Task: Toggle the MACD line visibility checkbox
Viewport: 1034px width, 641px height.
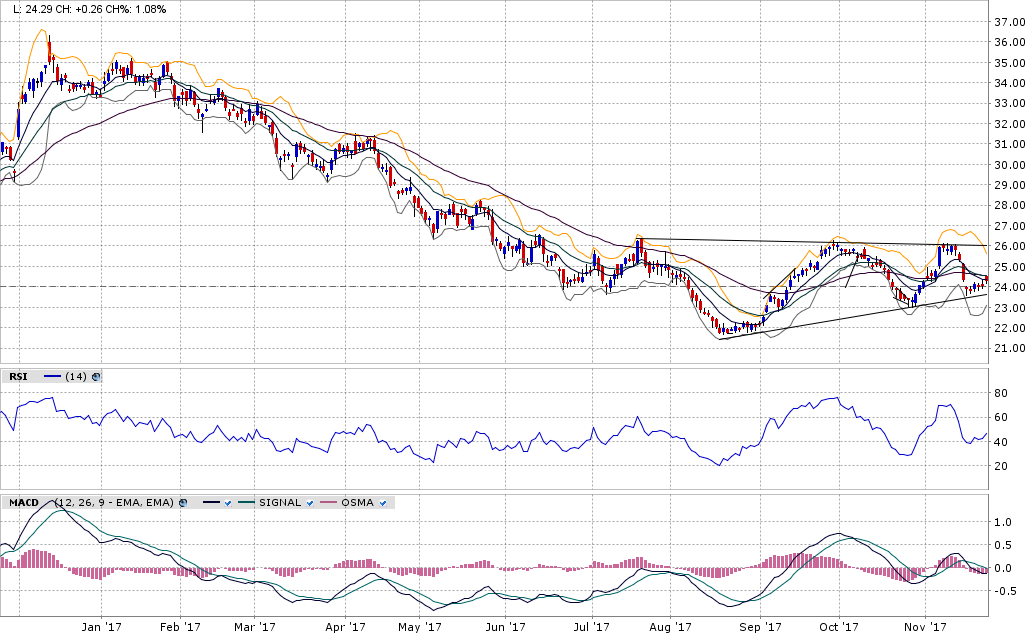Action: click(229, 502)
